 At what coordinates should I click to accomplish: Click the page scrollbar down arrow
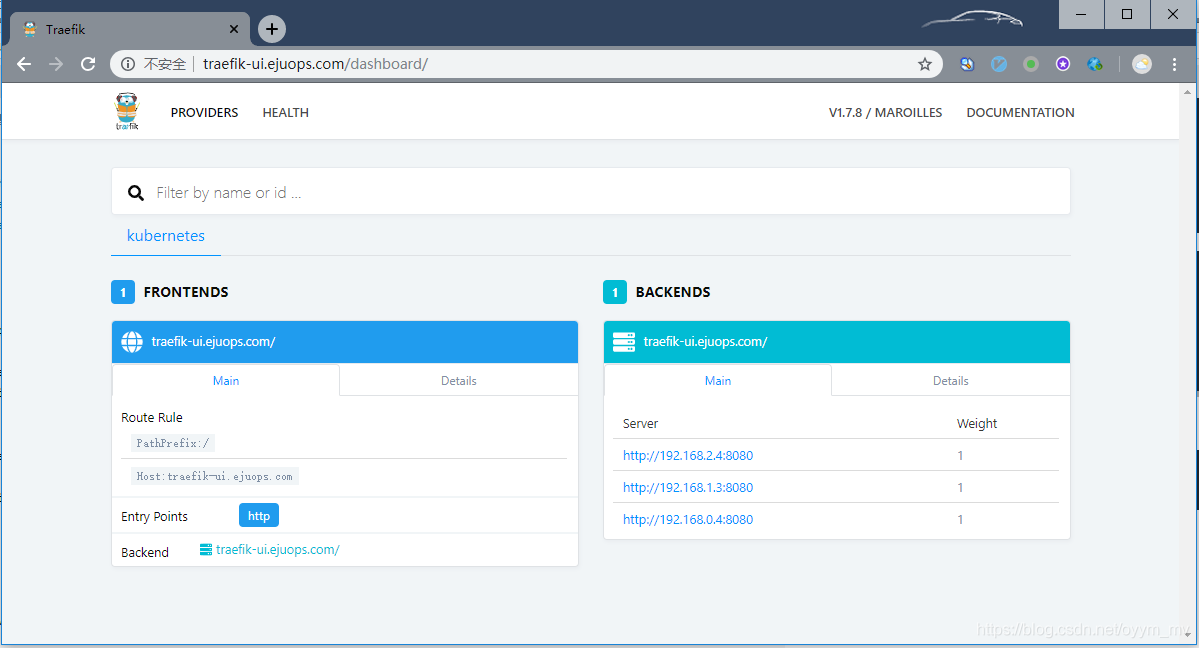(x=1188, y=634)
